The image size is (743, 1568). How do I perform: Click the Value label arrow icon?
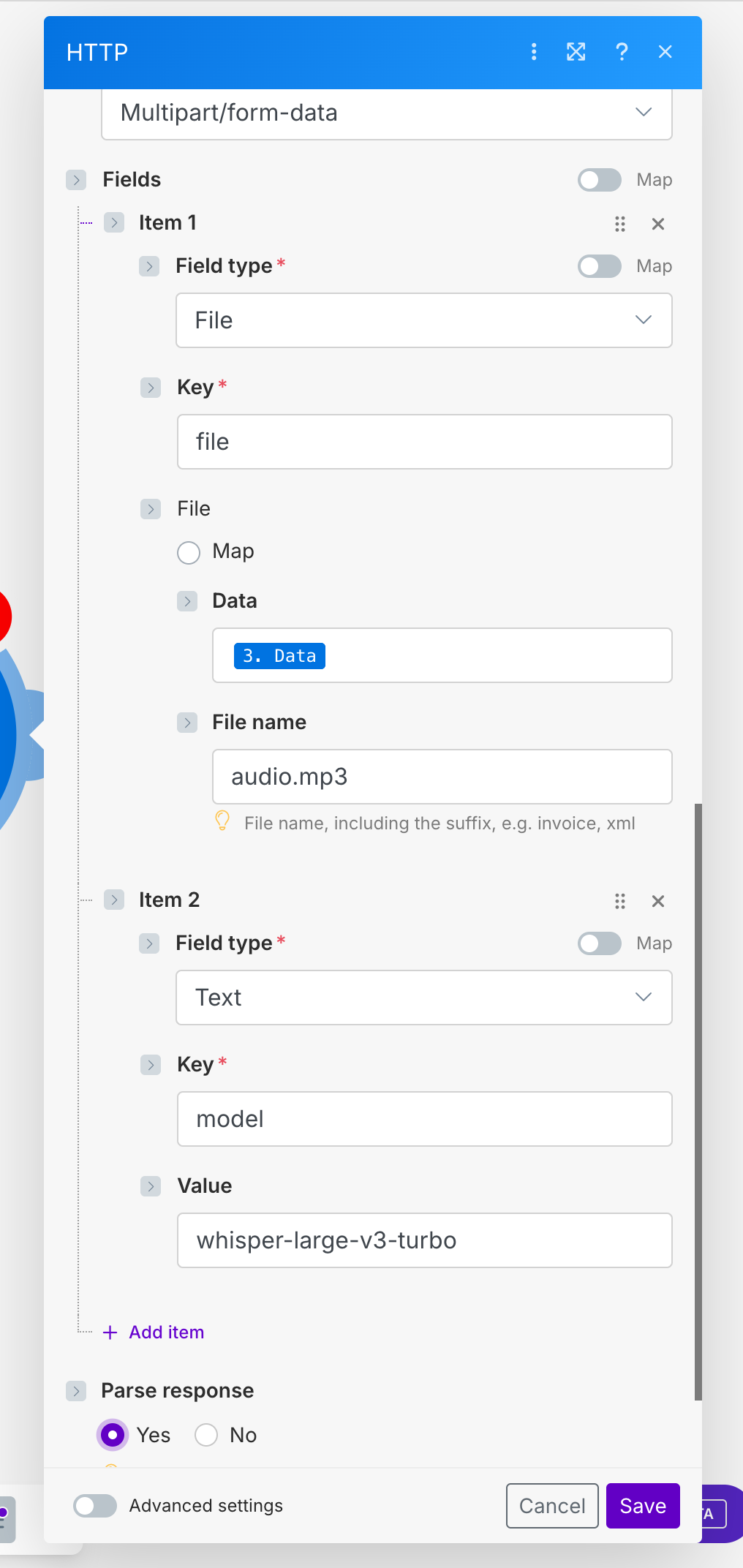(x=151, y=1186)
